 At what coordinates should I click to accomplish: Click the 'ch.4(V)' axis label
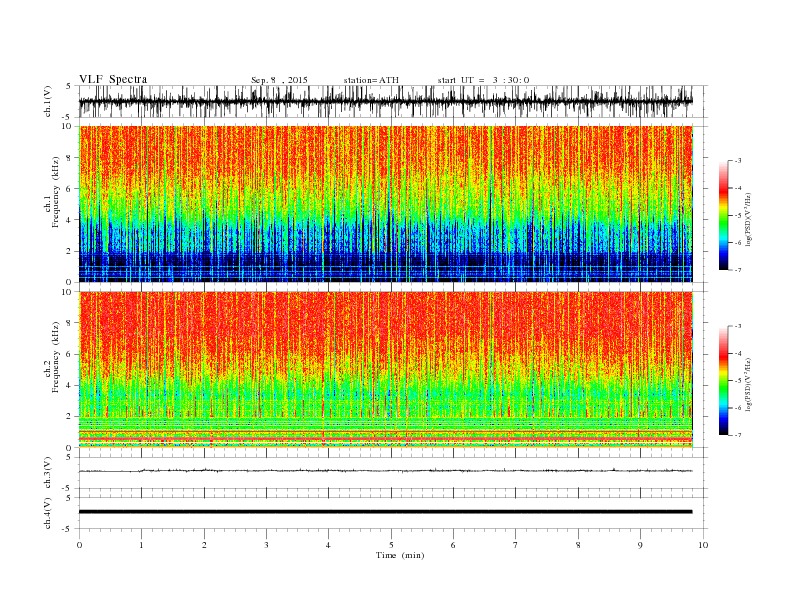[x=48, y=513]
